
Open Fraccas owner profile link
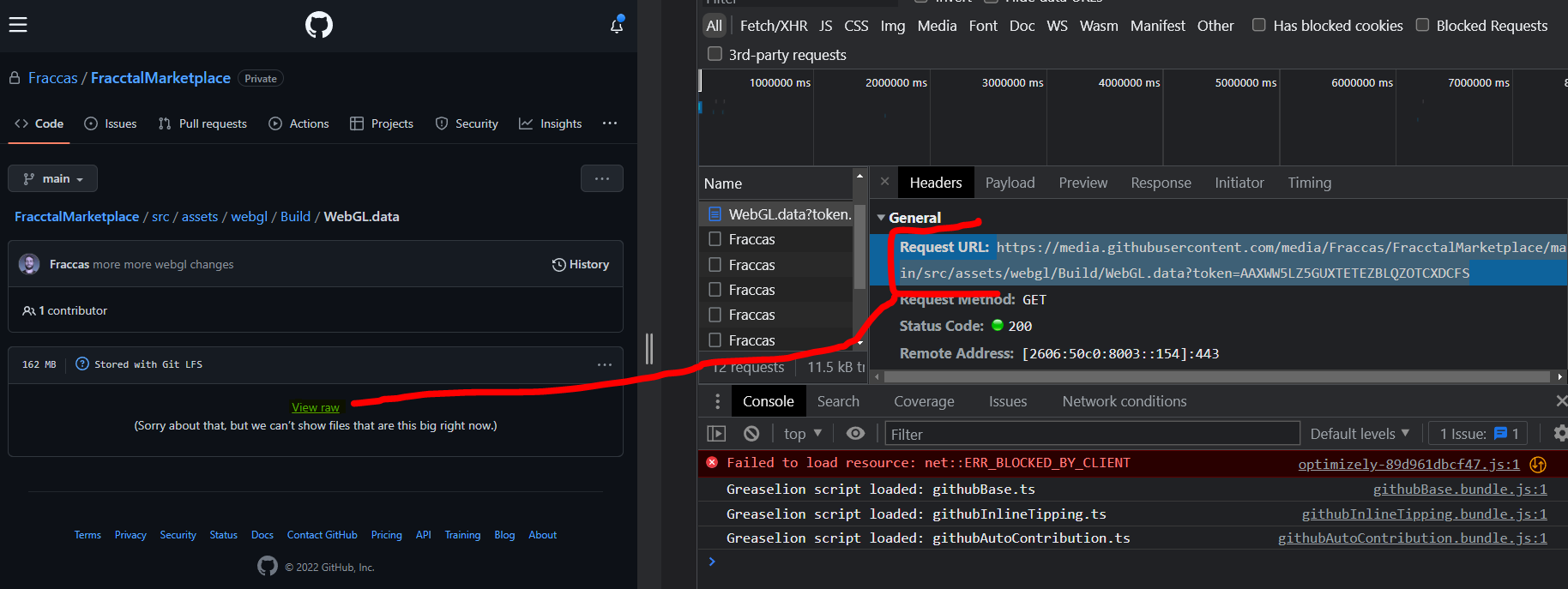tap(53, 78)
